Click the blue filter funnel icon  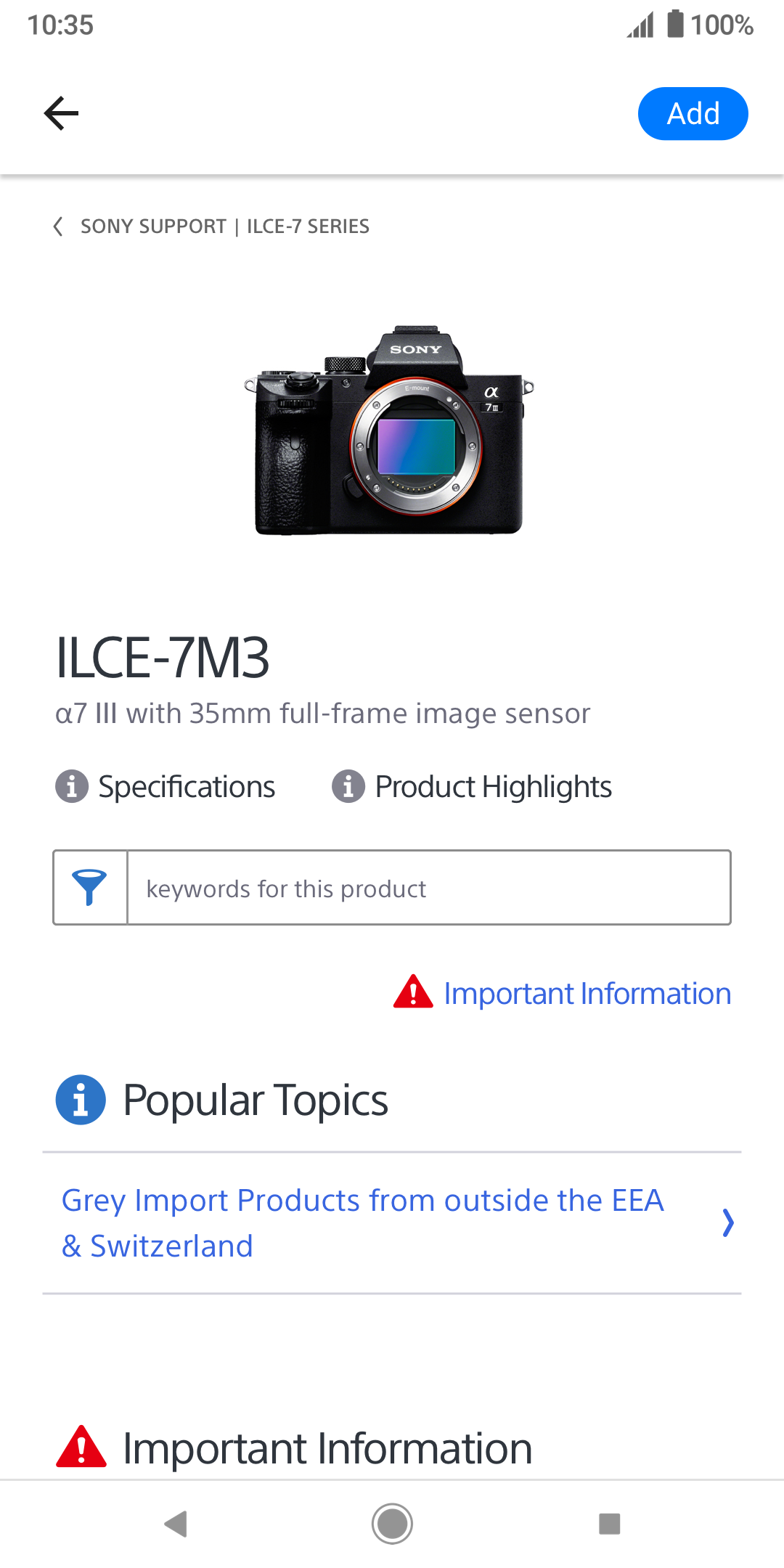[90, 887]
